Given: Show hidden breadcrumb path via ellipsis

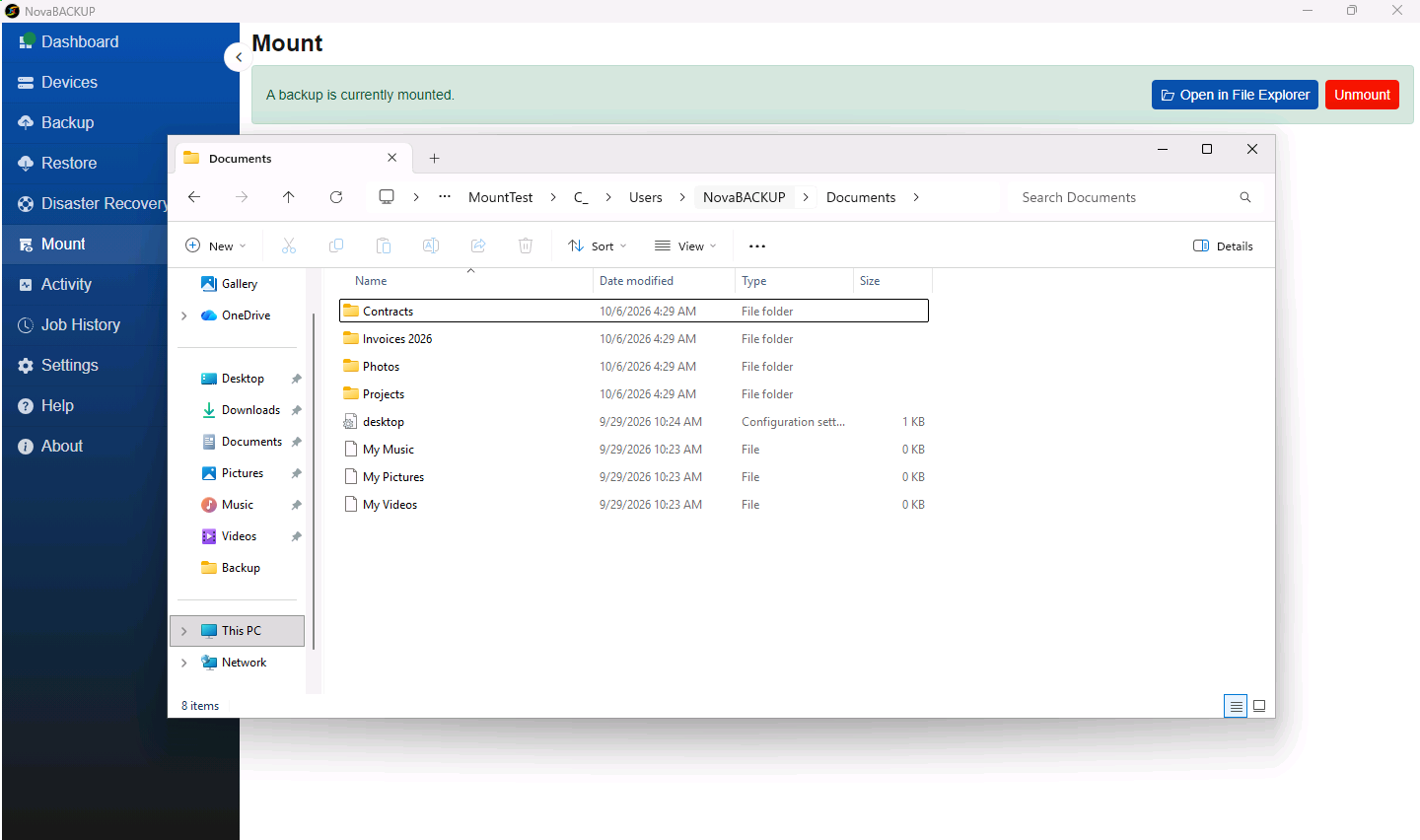Looking at the screenshot, I should 445,197.
